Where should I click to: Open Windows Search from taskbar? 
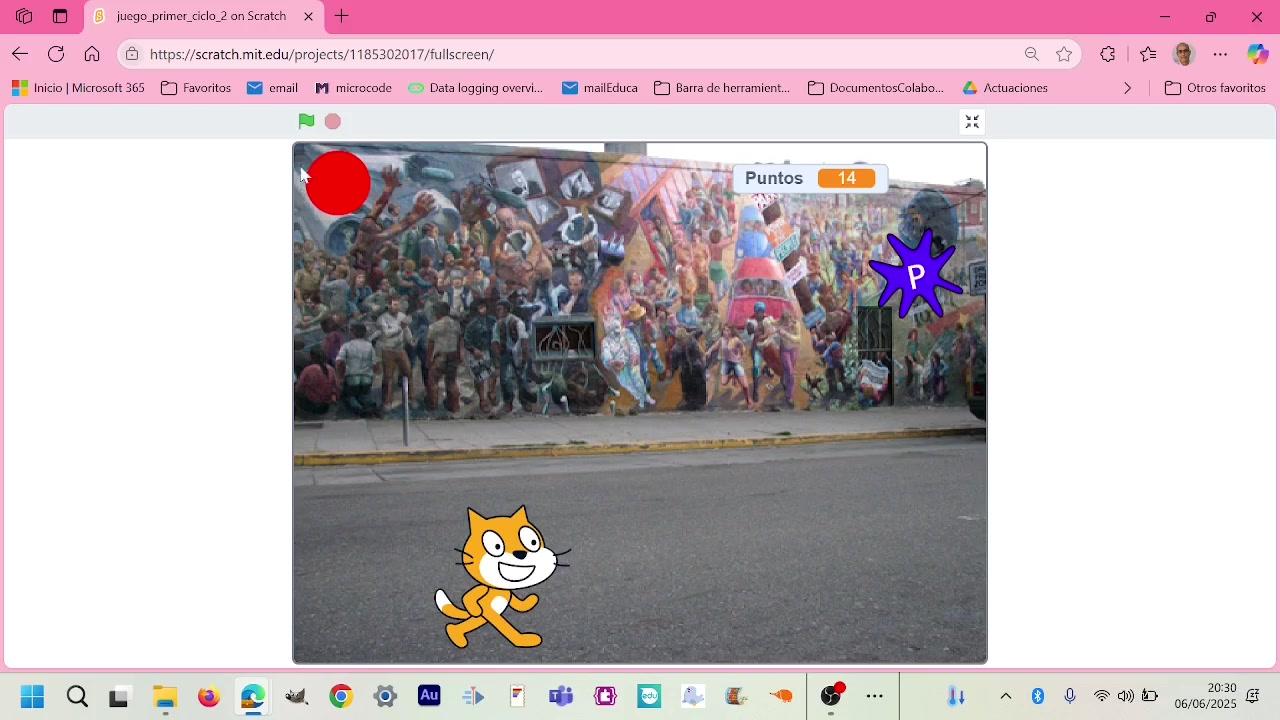coord(77,696)
